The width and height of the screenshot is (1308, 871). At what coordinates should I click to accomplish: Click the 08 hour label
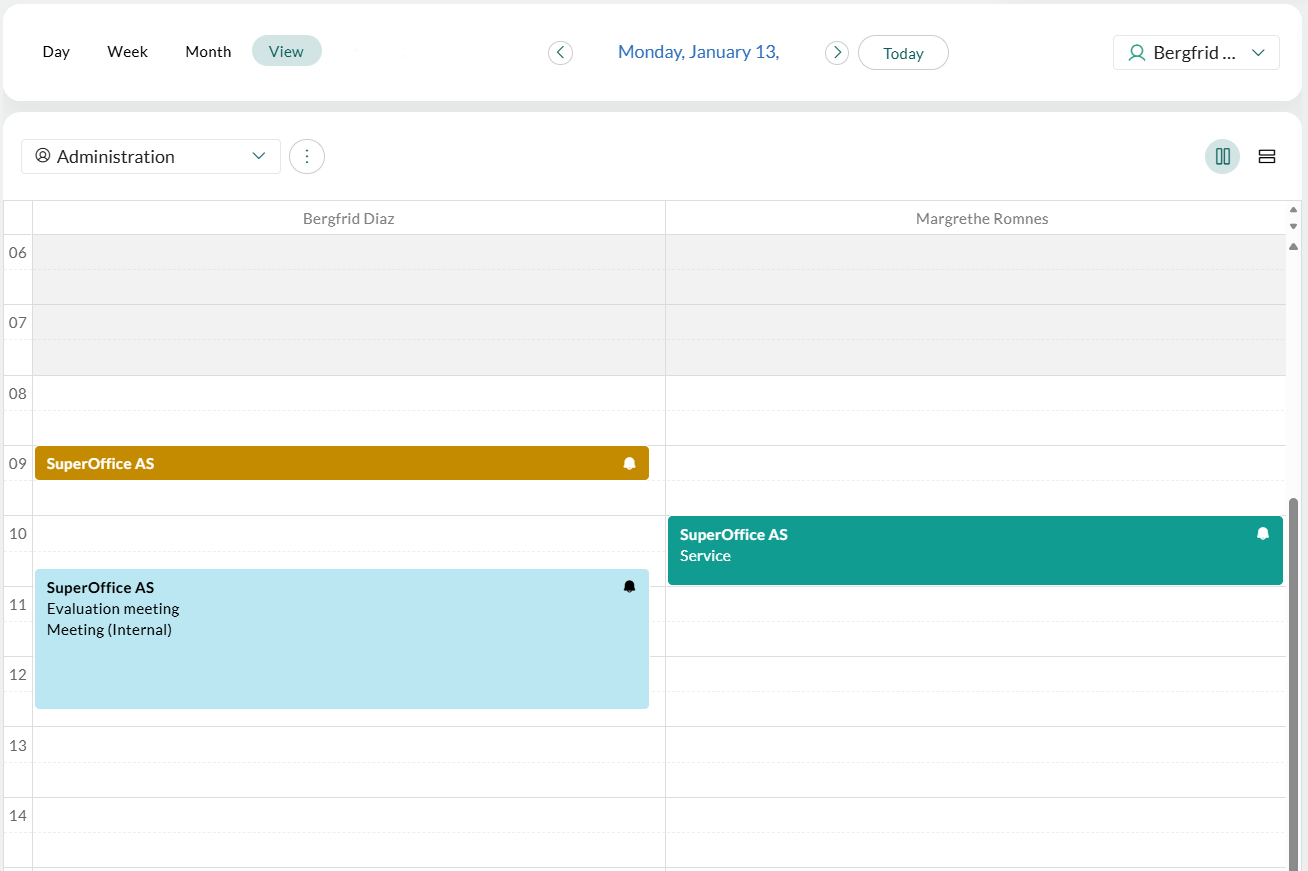(17, 393)
